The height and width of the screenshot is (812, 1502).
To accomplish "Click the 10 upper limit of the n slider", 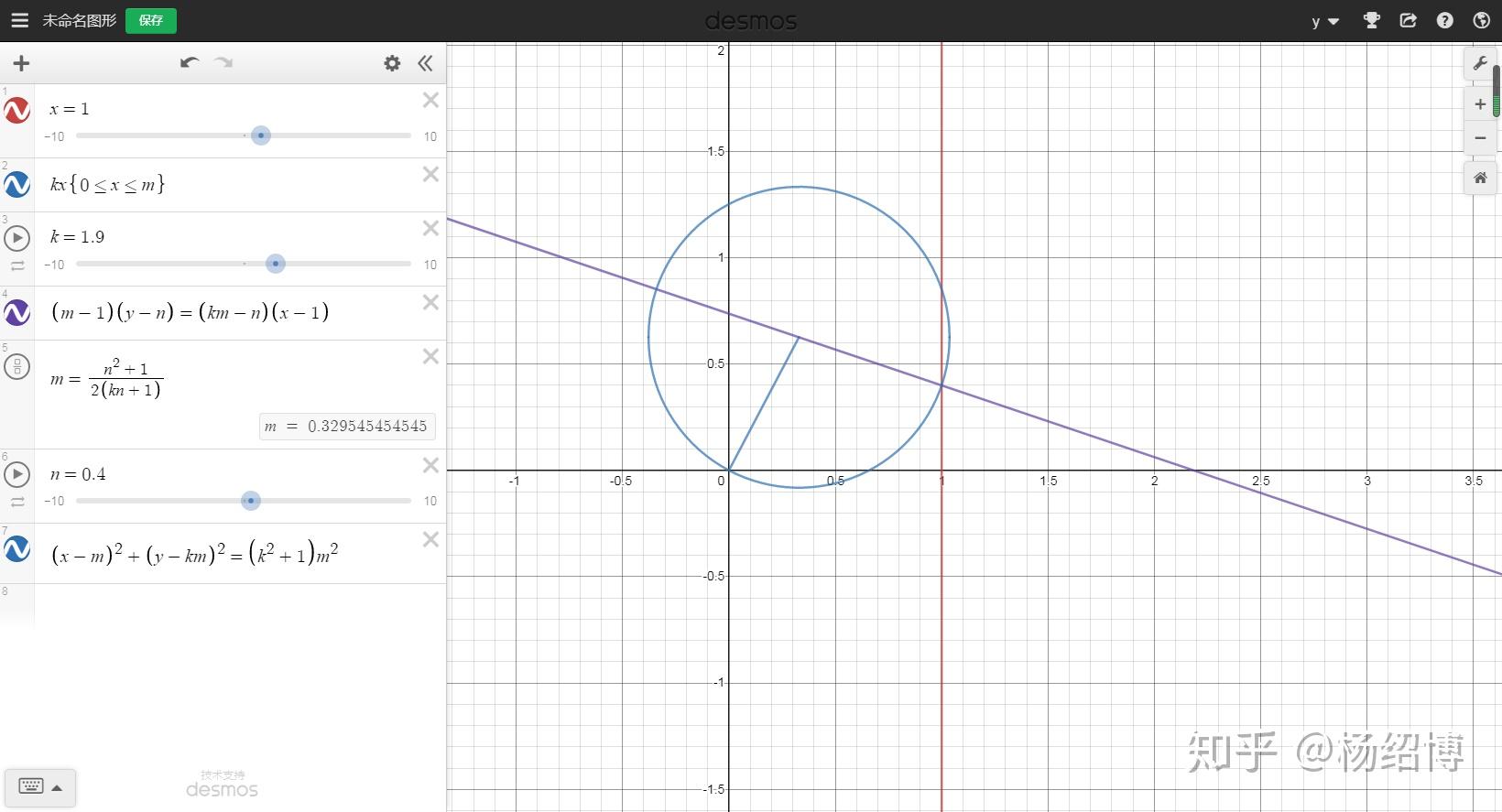I will click(430, 501).
